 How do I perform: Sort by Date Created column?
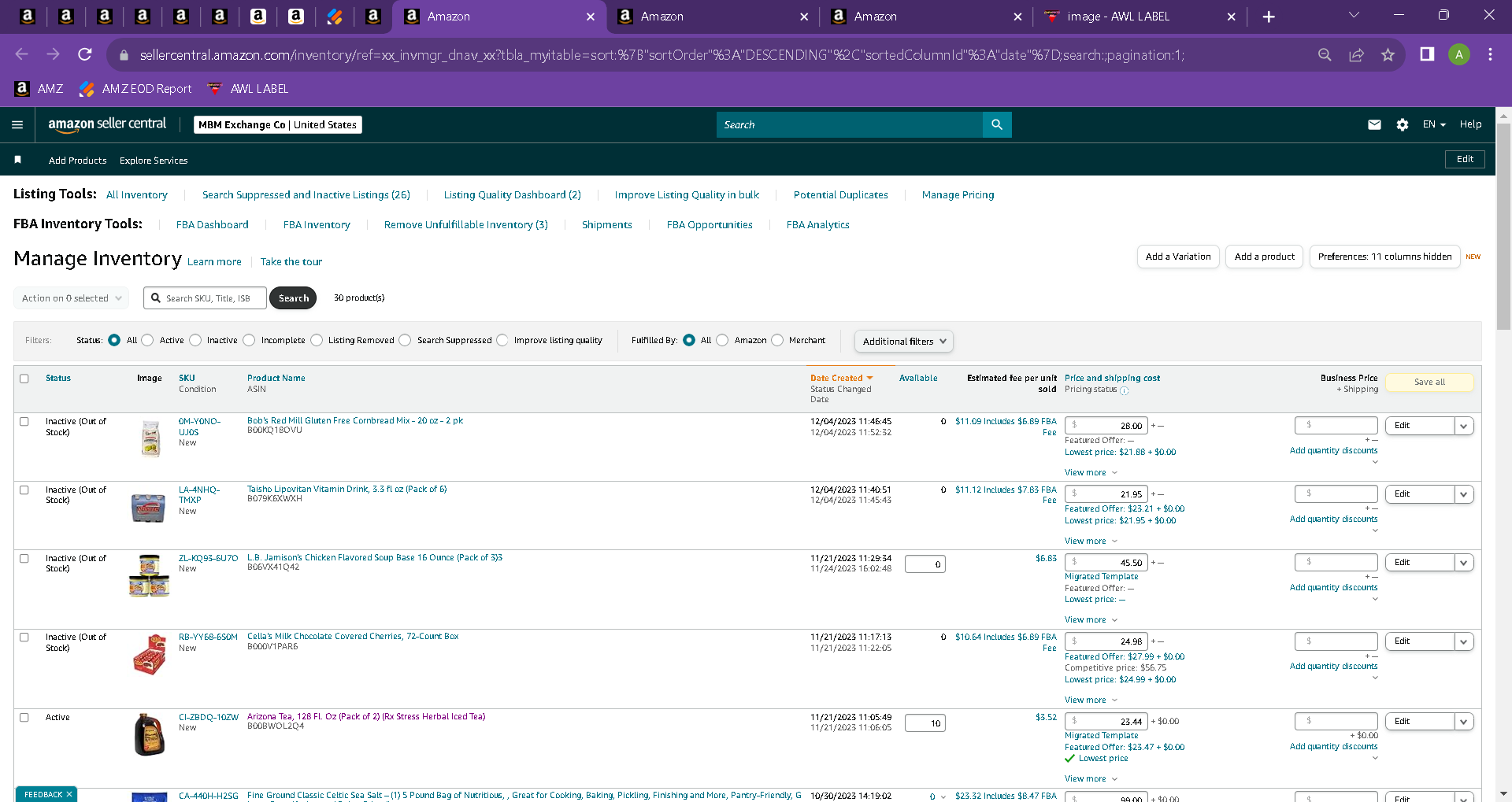click(841, 378)
